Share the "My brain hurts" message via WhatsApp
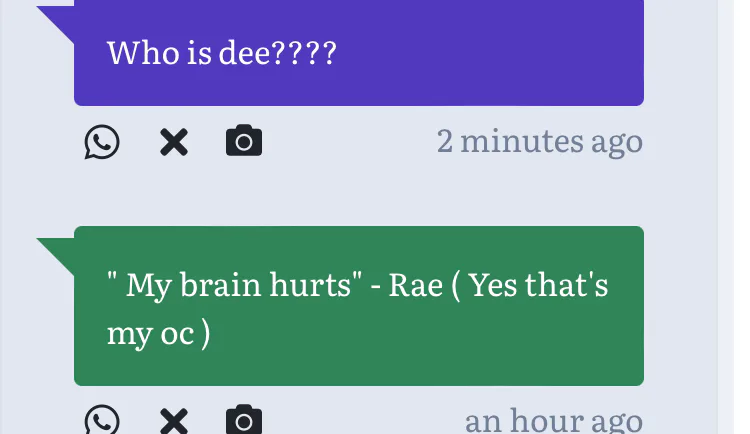The height and width of the screenshot is (434, 750). pyautogui.click(x=101, y=420)
